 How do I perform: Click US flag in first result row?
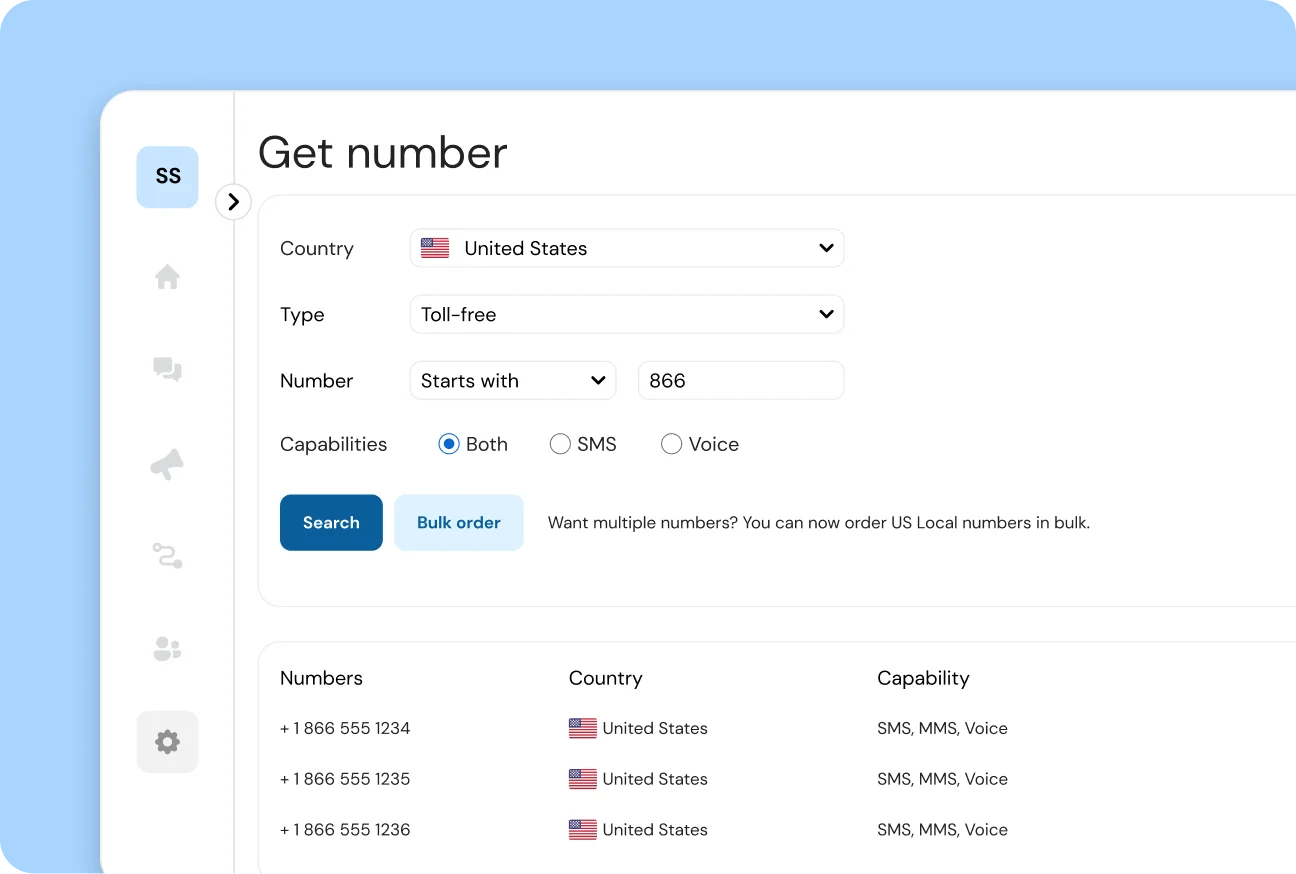click(582, 729)
